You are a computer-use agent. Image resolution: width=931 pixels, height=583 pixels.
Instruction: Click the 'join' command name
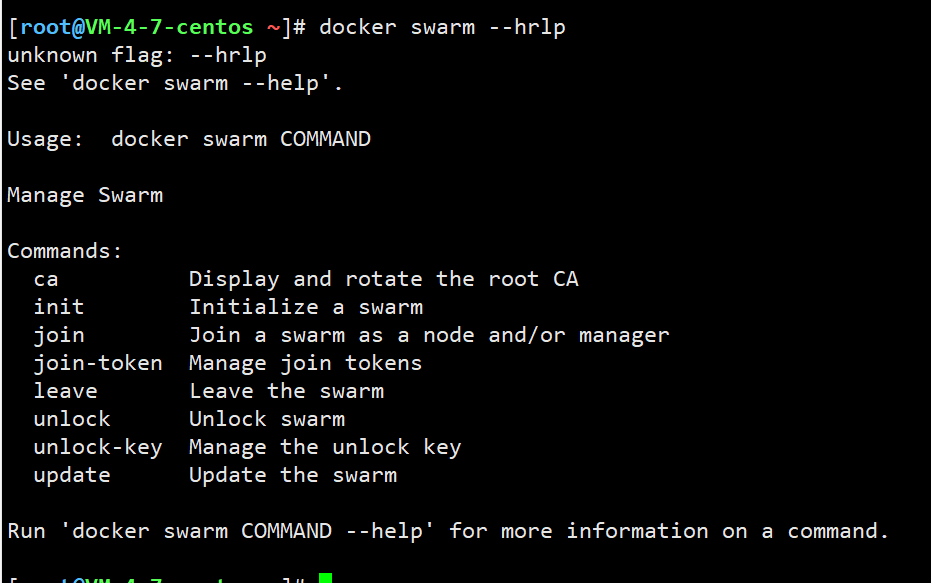[x=59, y=335]
